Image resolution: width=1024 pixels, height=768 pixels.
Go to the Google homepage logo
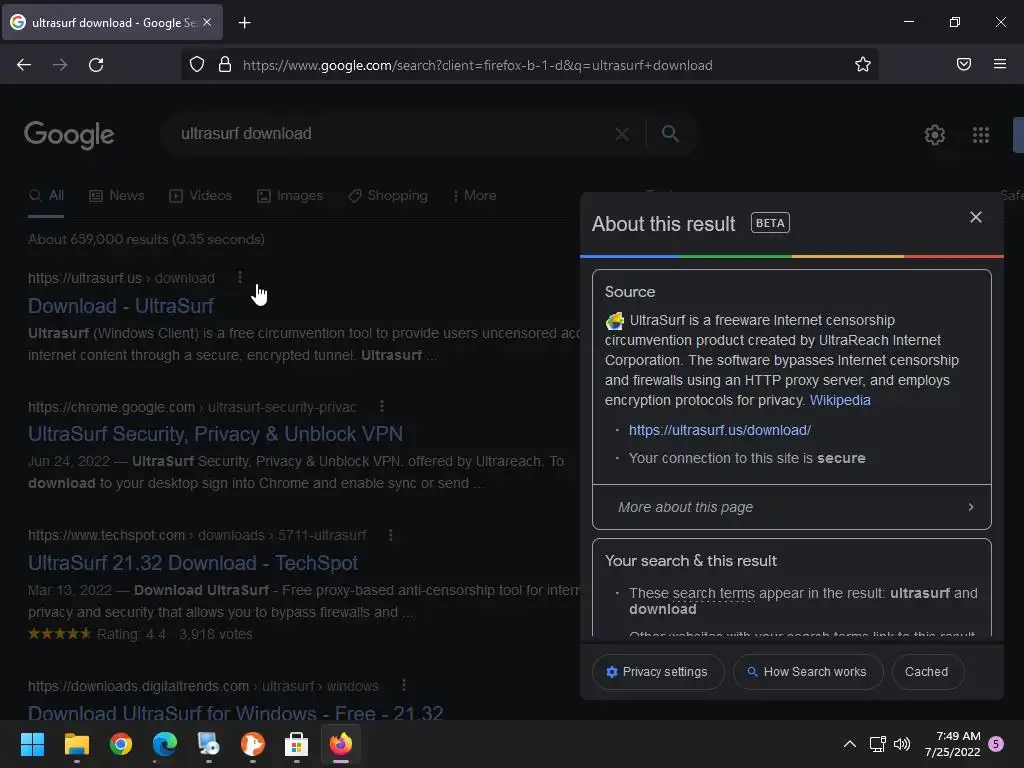click(69, 135)
